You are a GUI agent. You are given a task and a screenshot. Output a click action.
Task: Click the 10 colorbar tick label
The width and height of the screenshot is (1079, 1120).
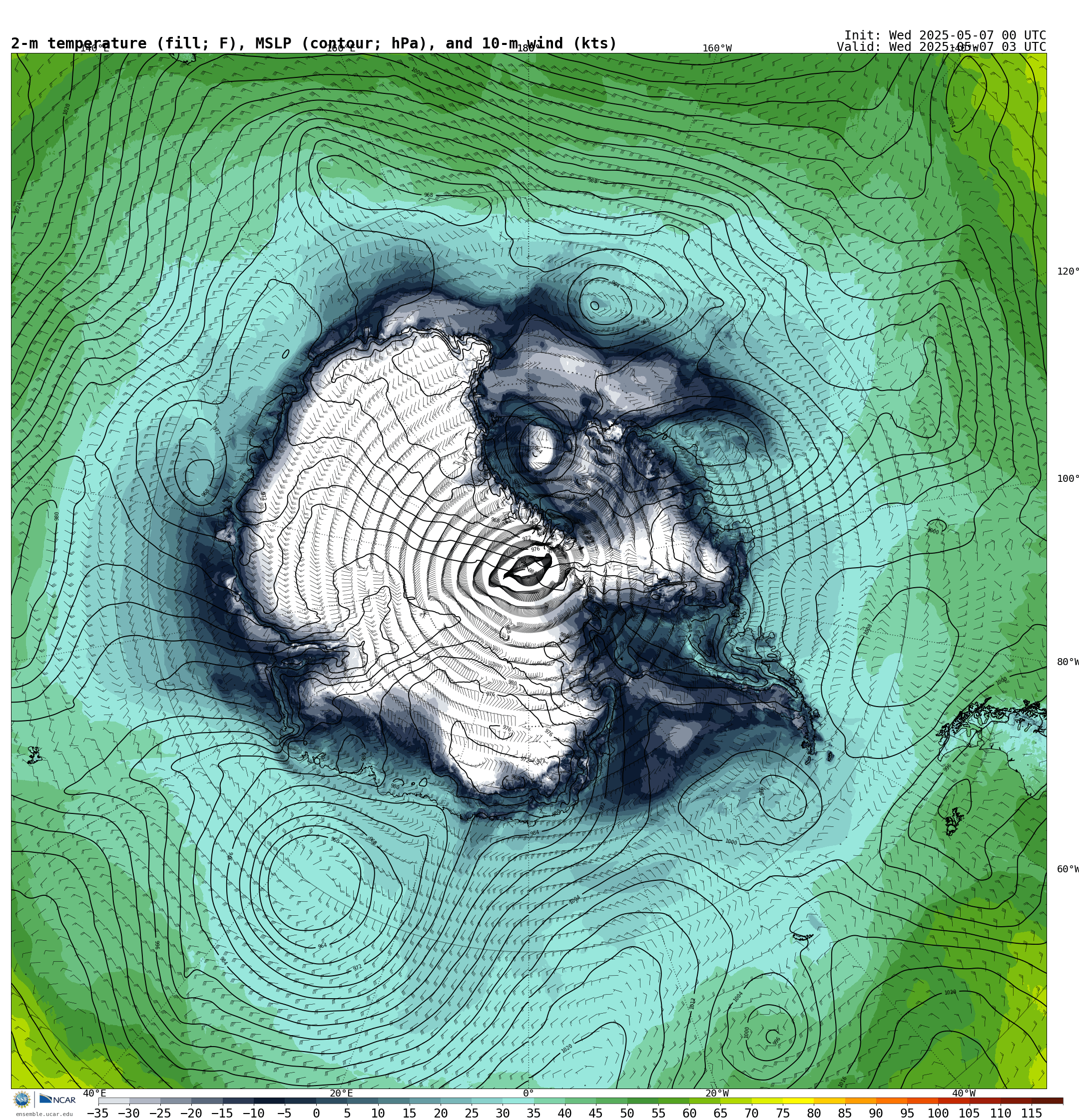(x=378, y=1113)
